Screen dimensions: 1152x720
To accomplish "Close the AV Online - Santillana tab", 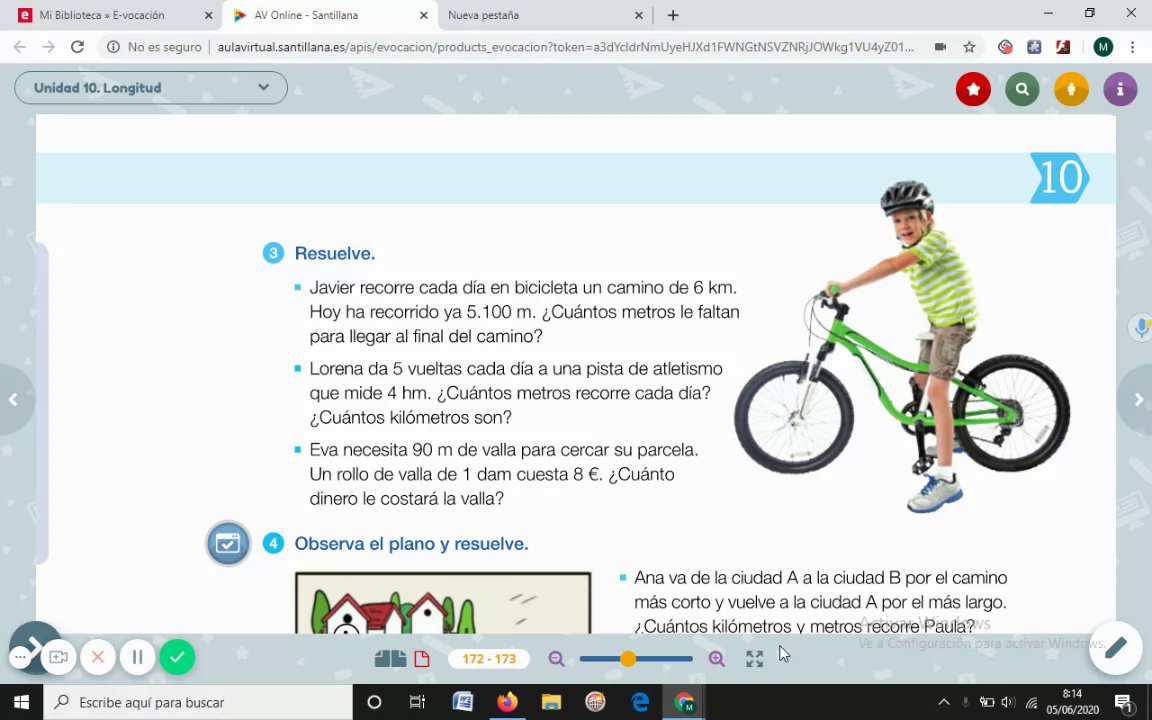I will 424,15.
